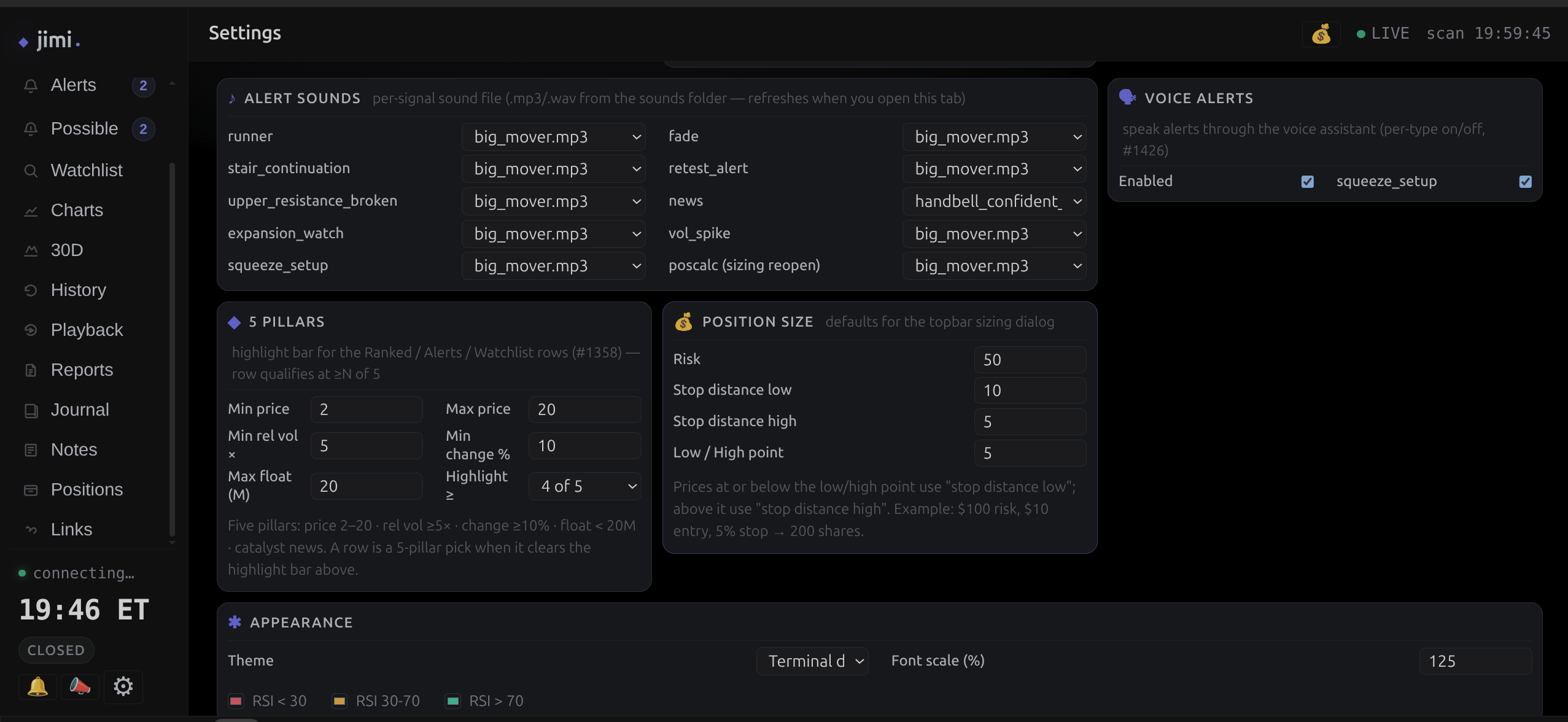This screenshot has width=1568, height=722.
Task: Click the 30D icon in sidebar
Action: pyautogui.click(x=31, y=250)
